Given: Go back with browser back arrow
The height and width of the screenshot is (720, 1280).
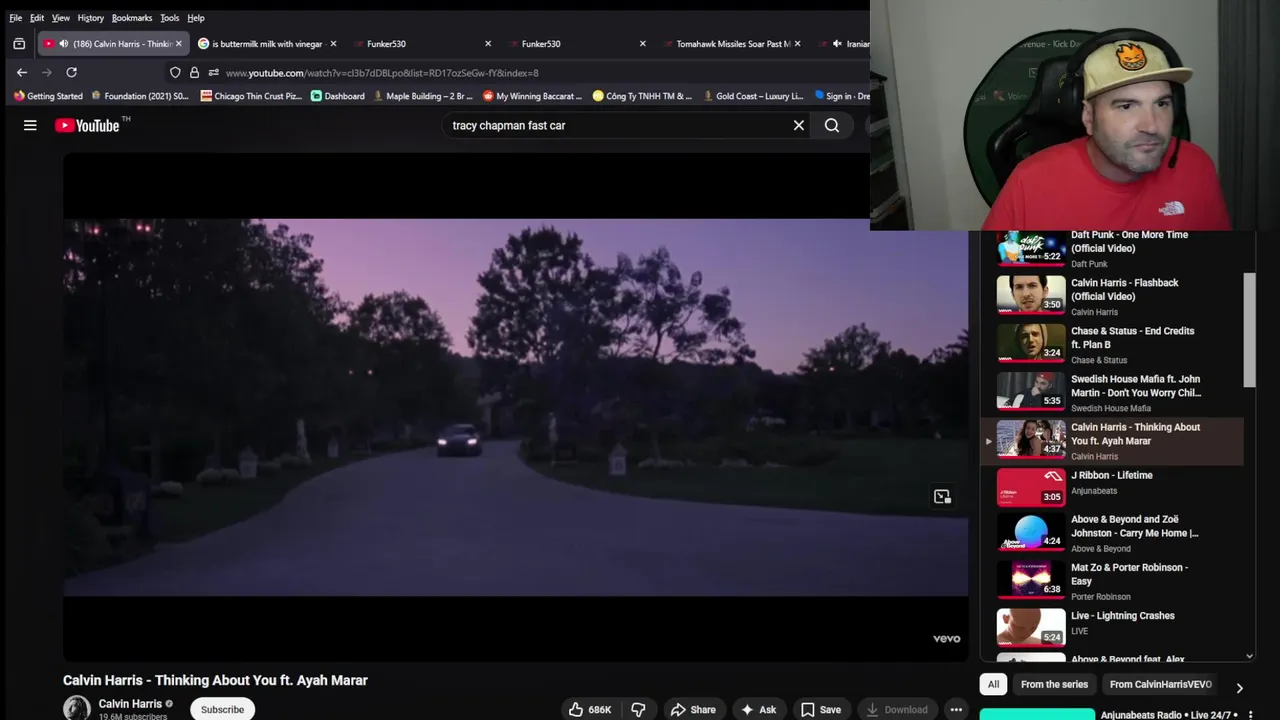Looking at the screenshot, I should [22, 72].
